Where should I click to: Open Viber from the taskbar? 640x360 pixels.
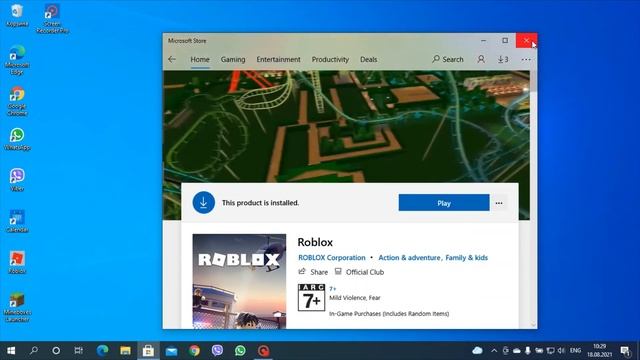pos(217,351)
